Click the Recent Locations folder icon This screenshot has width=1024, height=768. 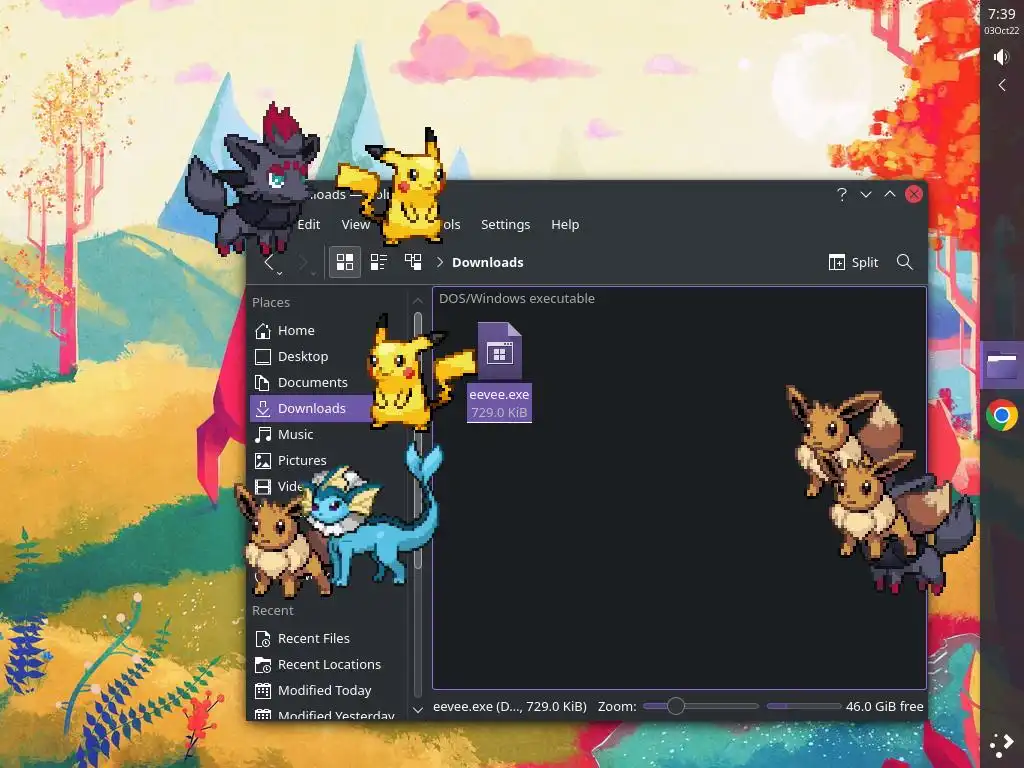click(263, 665)
